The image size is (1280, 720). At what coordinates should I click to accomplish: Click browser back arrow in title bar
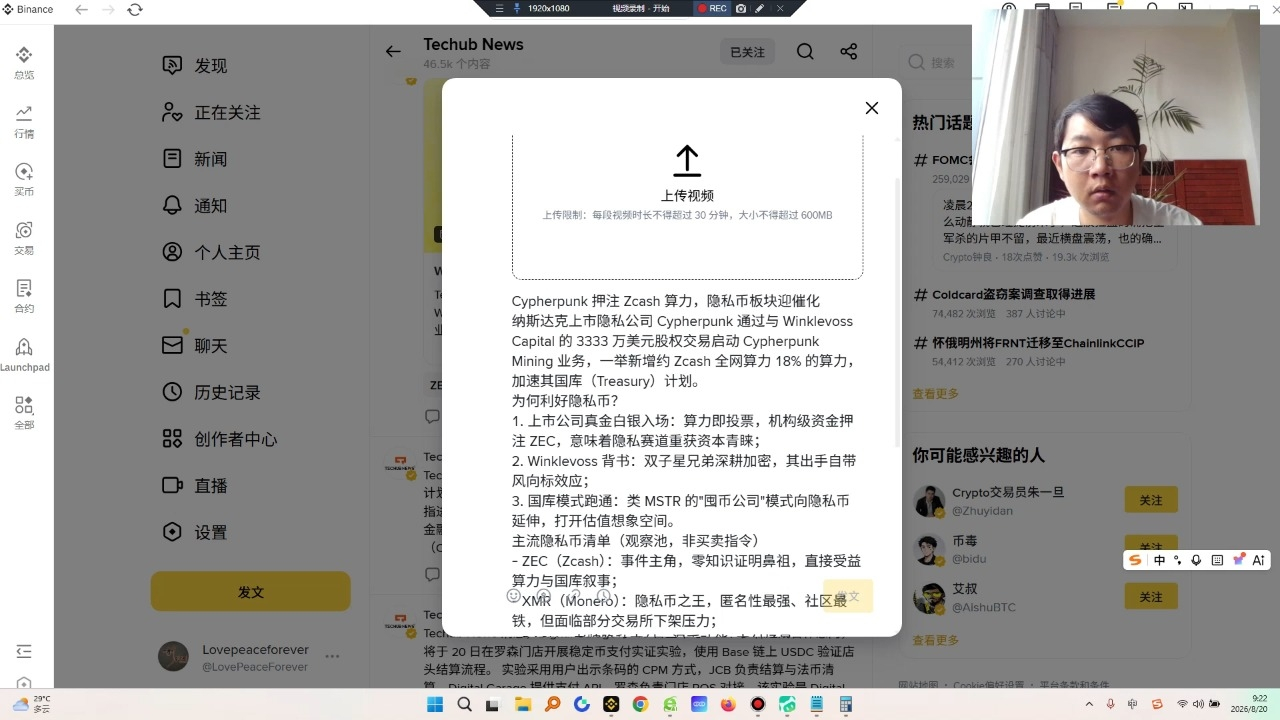pos(82,9)
